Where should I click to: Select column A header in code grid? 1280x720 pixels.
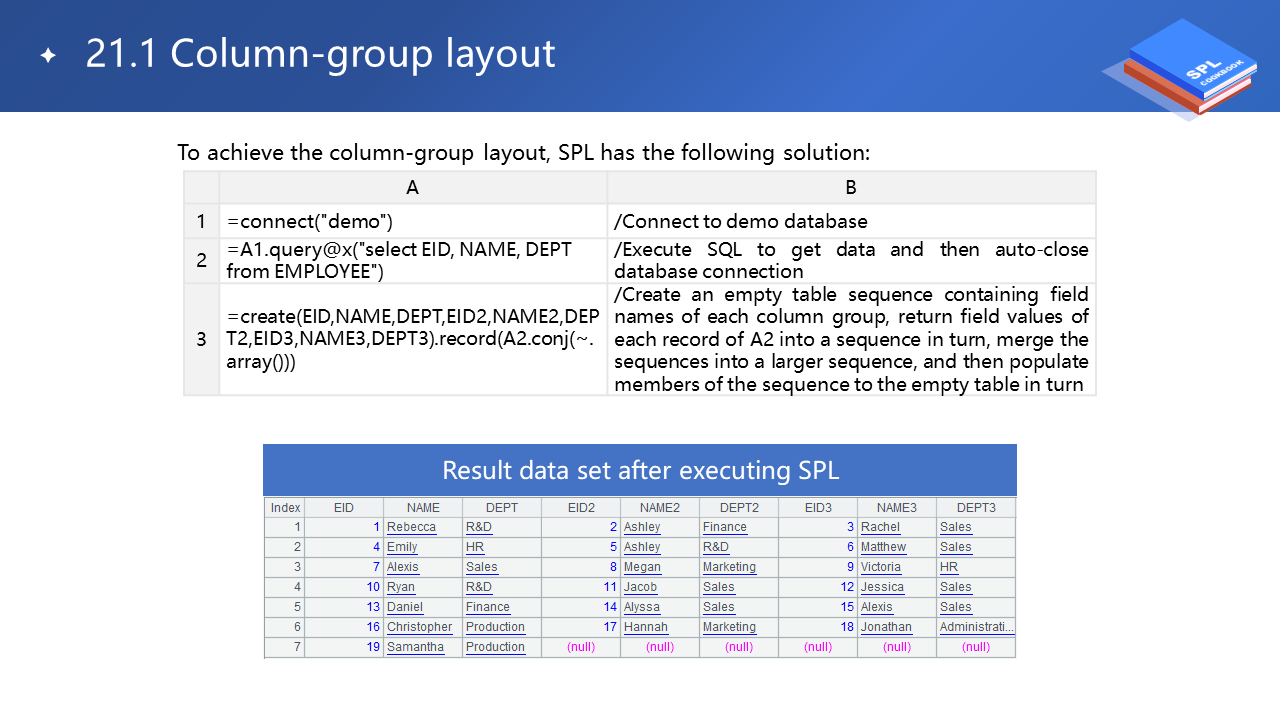(x=412, y=187)
